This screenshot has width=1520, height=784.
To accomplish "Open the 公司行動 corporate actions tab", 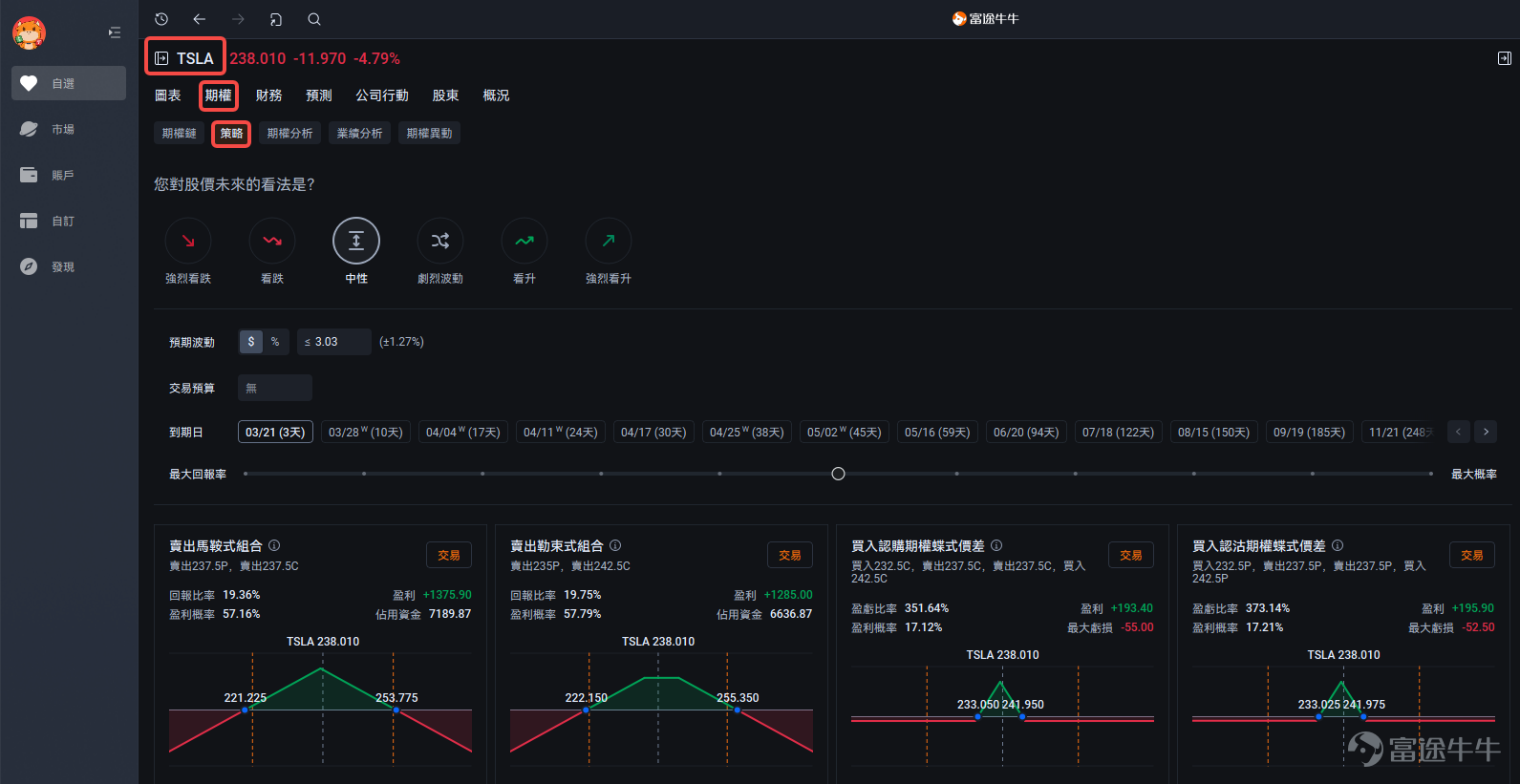I will [x=382, y=95].
